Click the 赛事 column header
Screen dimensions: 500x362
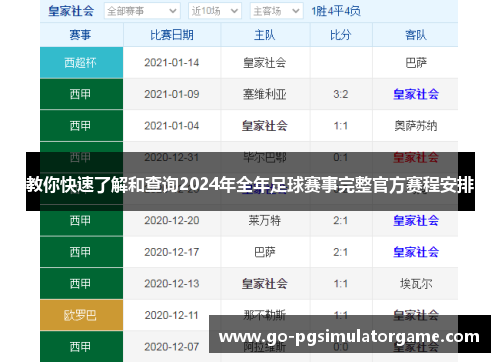(80, 35)
